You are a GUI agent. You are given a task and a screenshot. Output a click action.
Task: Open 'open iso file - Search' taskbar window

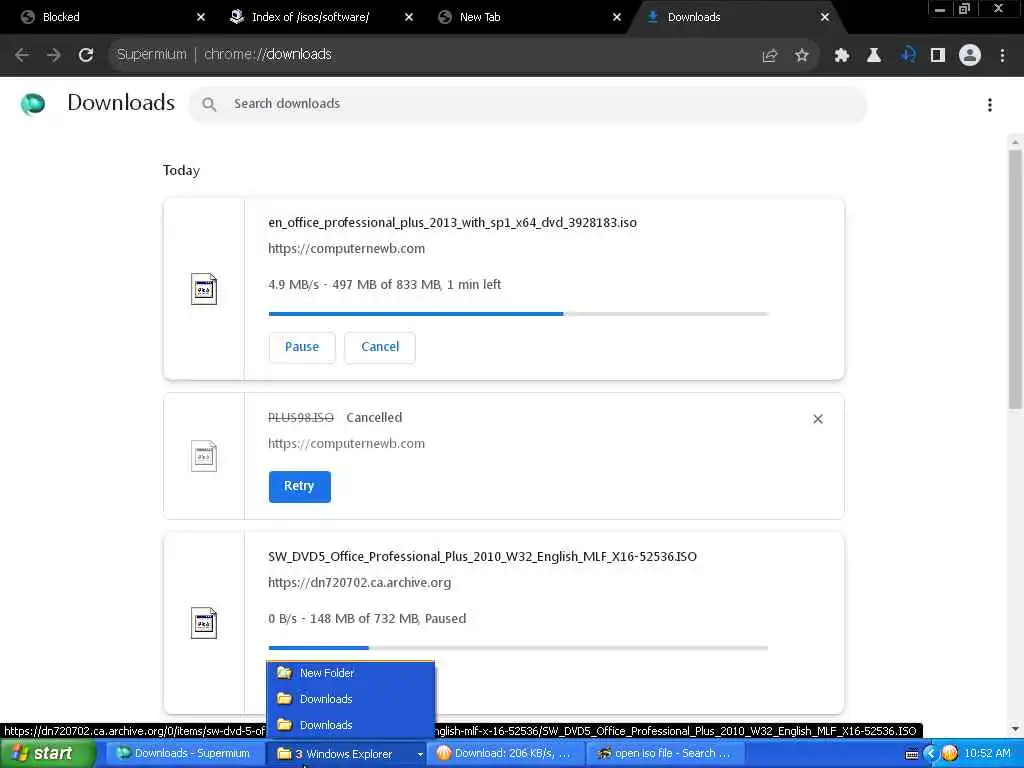(x=666, y=754)
